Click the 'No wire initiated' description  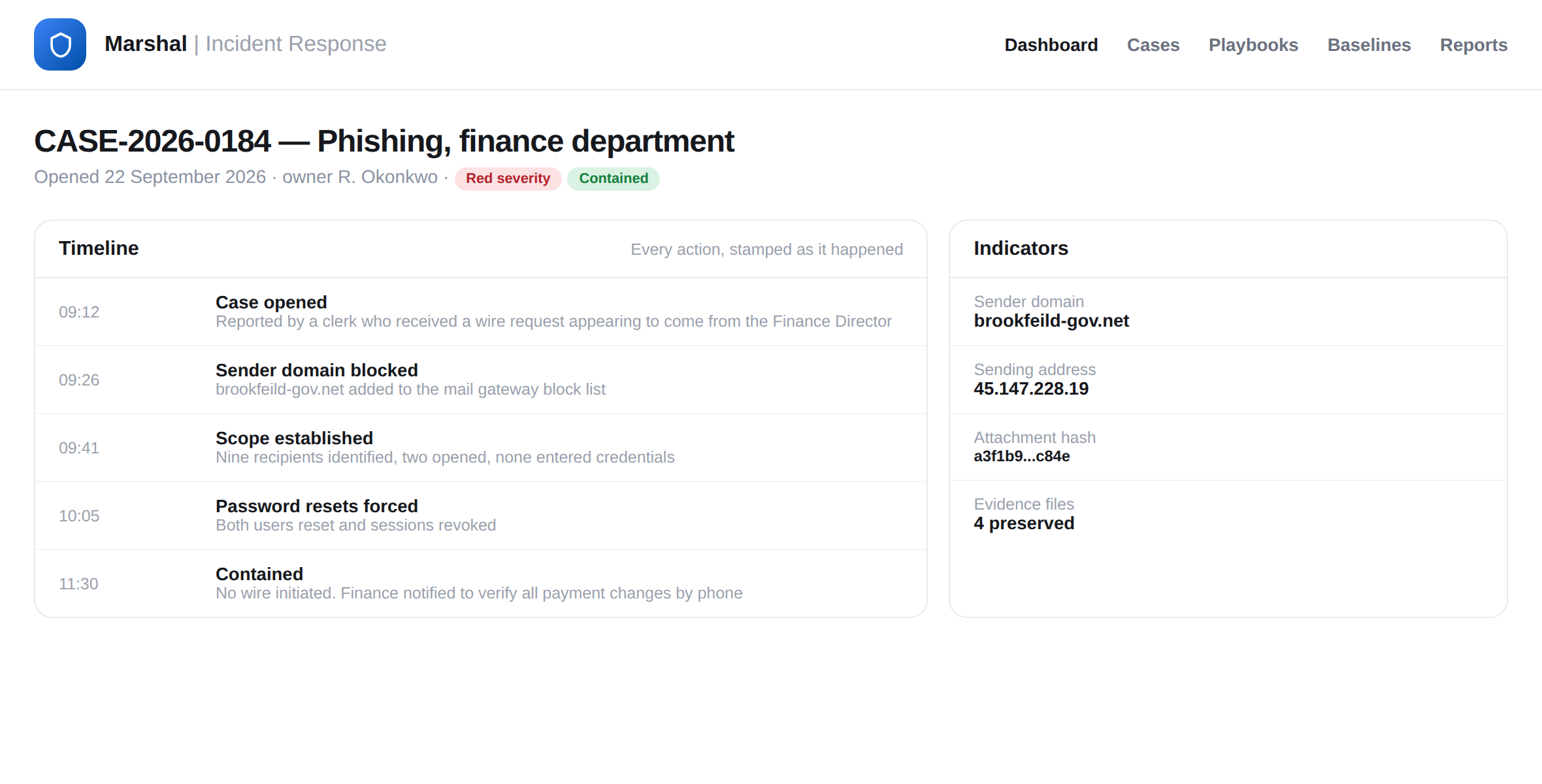tap(479, 593)
